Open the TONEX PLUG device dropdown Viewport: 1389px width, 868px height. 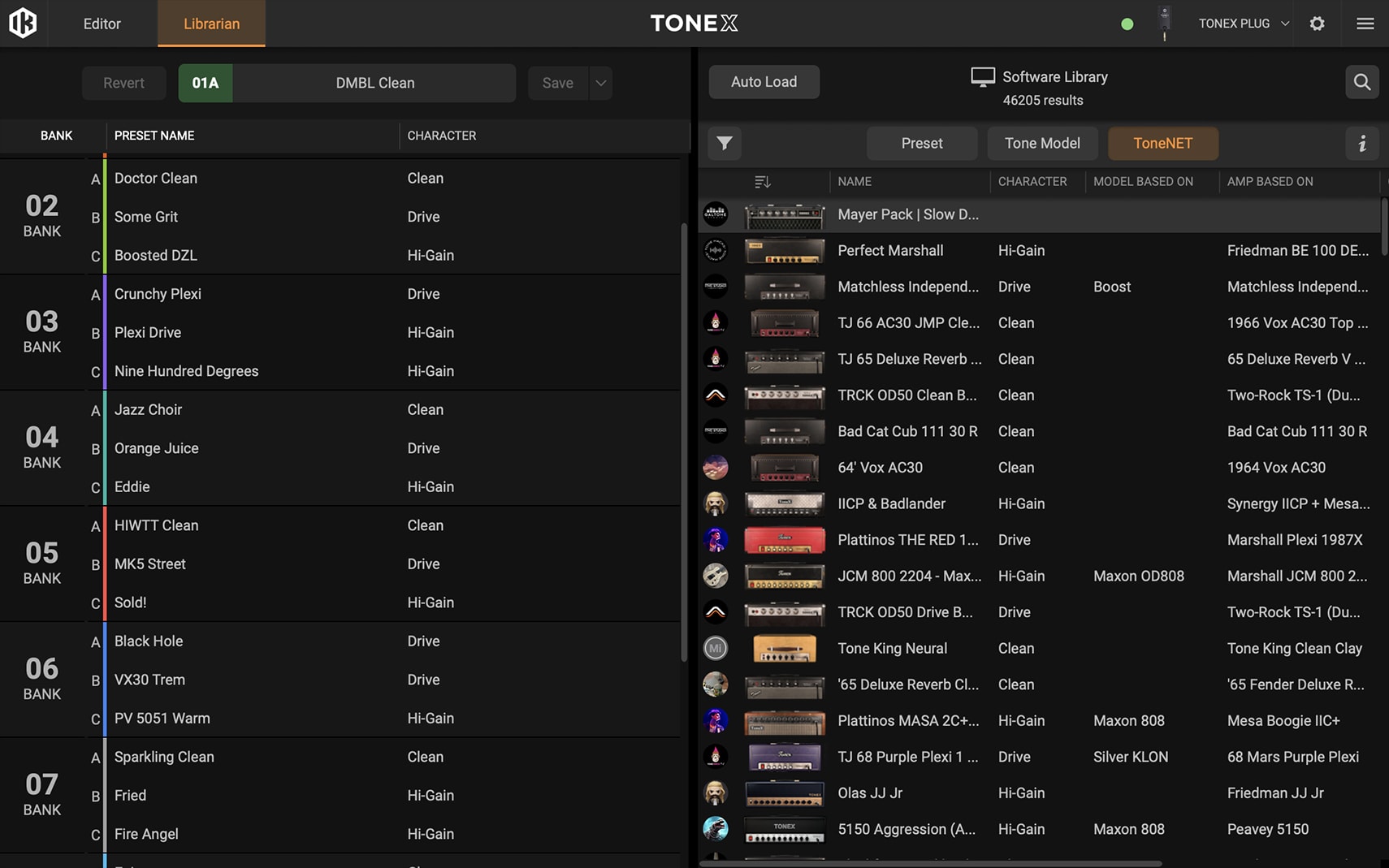(1243, 24)
